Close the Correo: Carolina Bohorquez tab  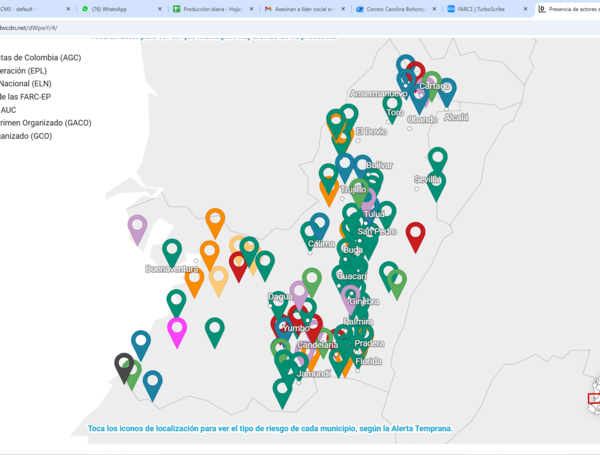(434, 9)
